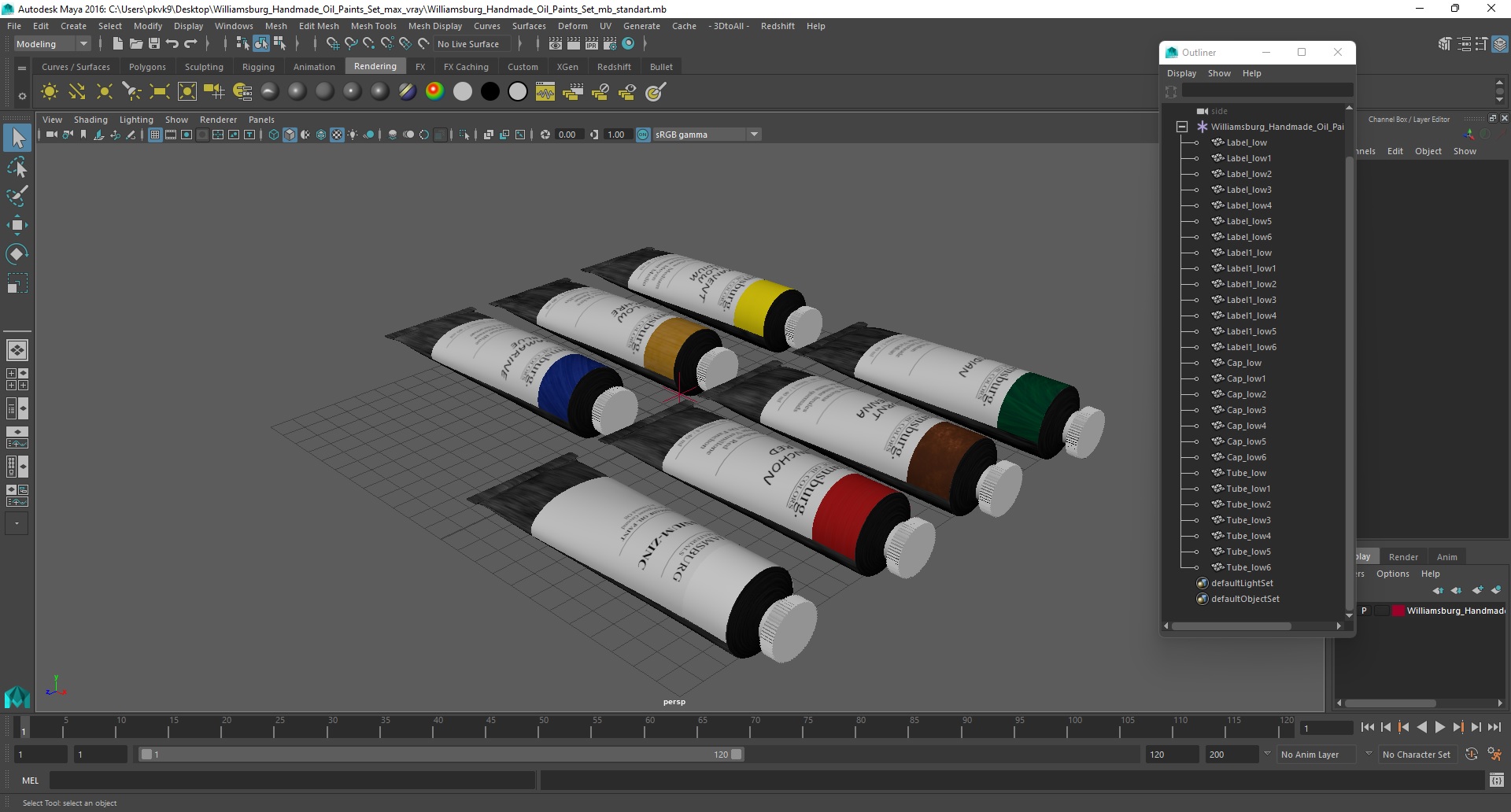Activate the Paint selection tool
This screenshot has height=812, width=1511.
(17, 196)
